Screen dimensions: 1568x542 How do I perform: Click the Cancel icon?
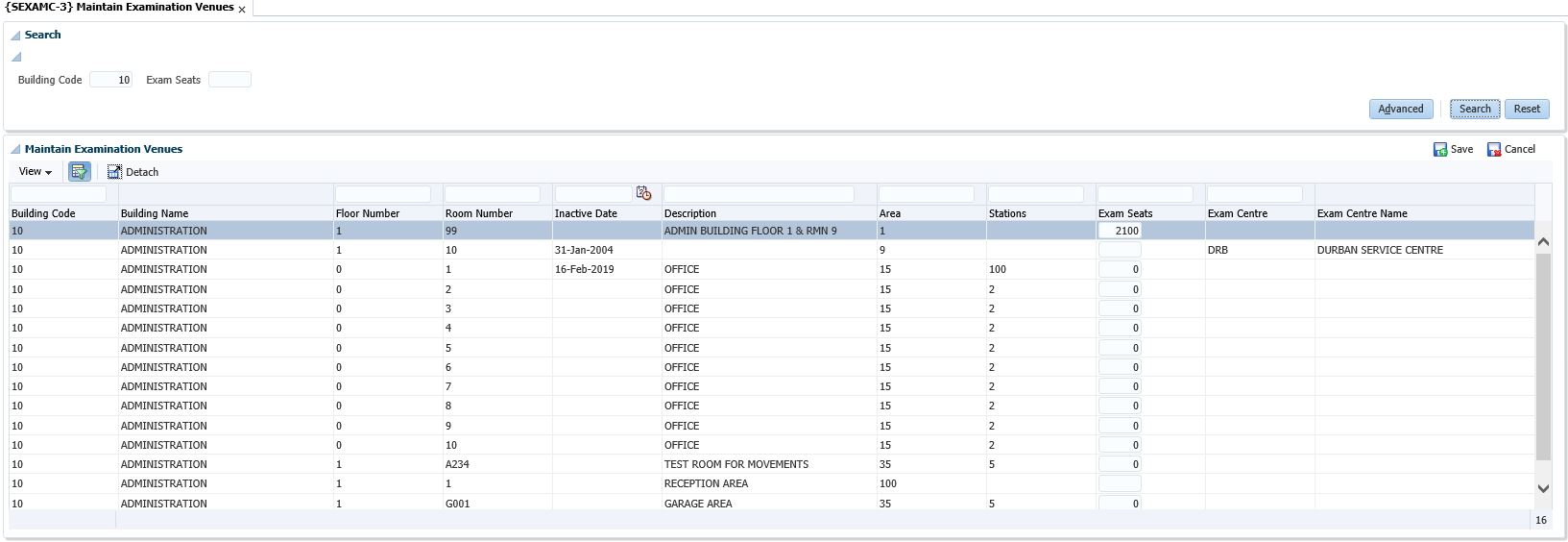pyautogui.click(x=1494, y=150)
